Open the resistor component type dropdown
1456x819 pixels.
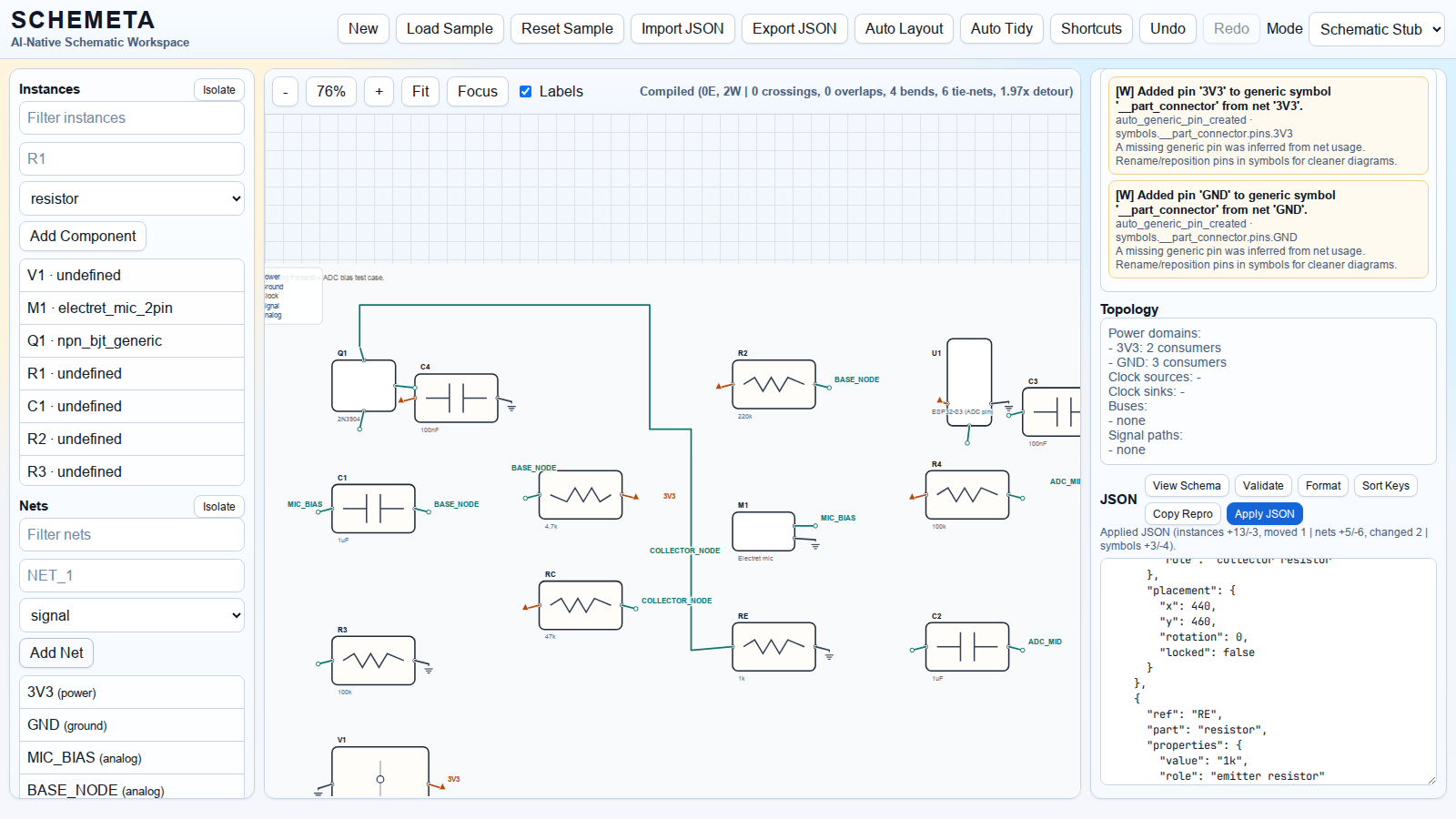[132, 198]
